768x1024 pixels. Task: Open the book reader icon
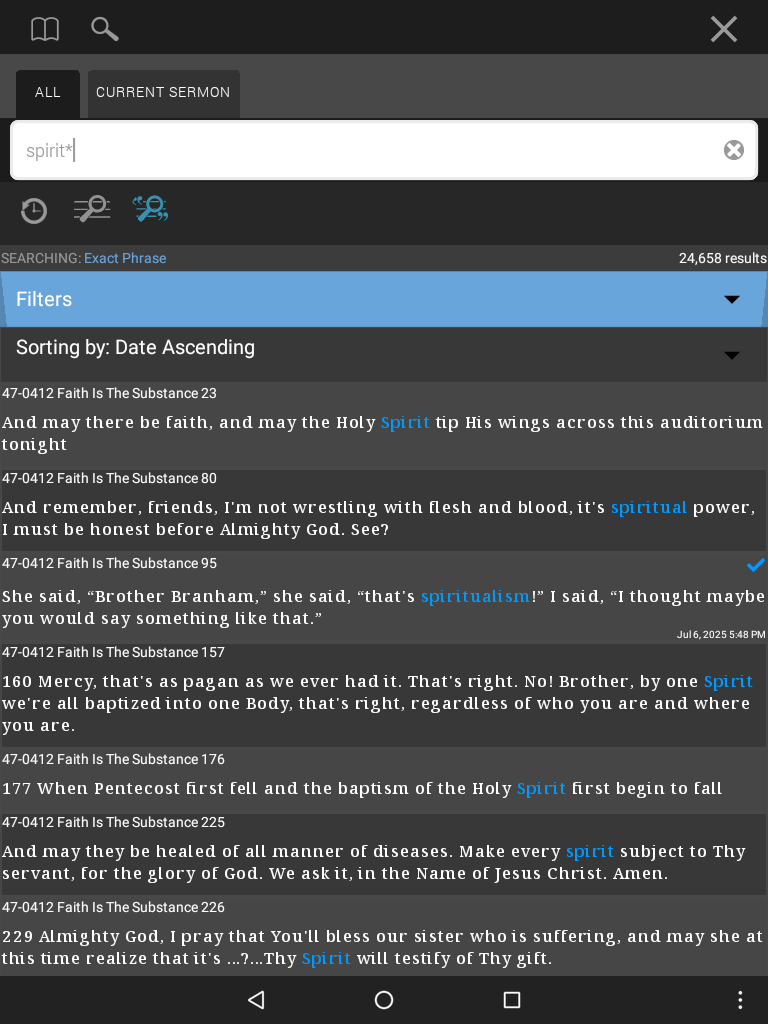45,29
